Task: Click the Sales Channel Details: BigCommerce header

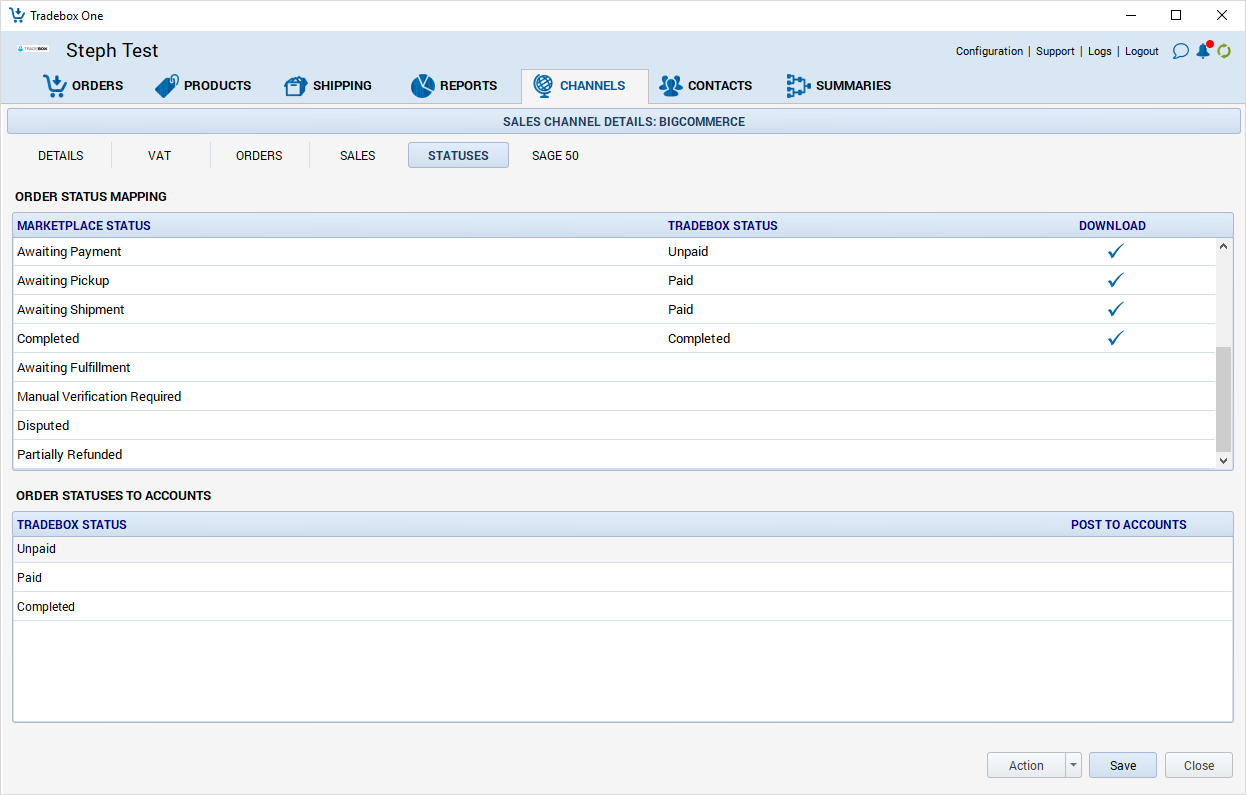Action: pos(623,122)
